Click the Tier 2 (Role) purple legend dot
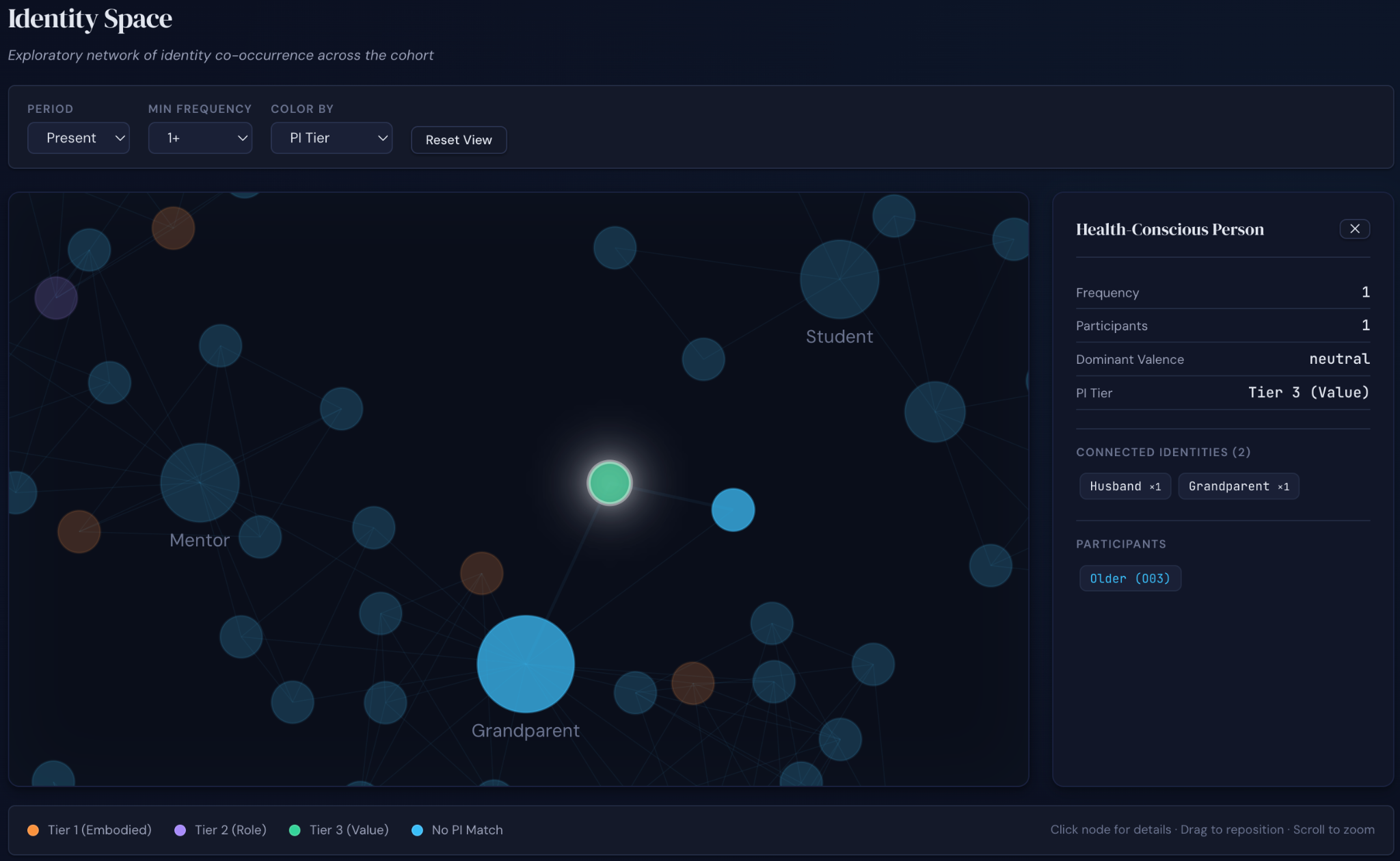Image resolution: width=1400 pixels, height=861 pixels. [180, 830]
